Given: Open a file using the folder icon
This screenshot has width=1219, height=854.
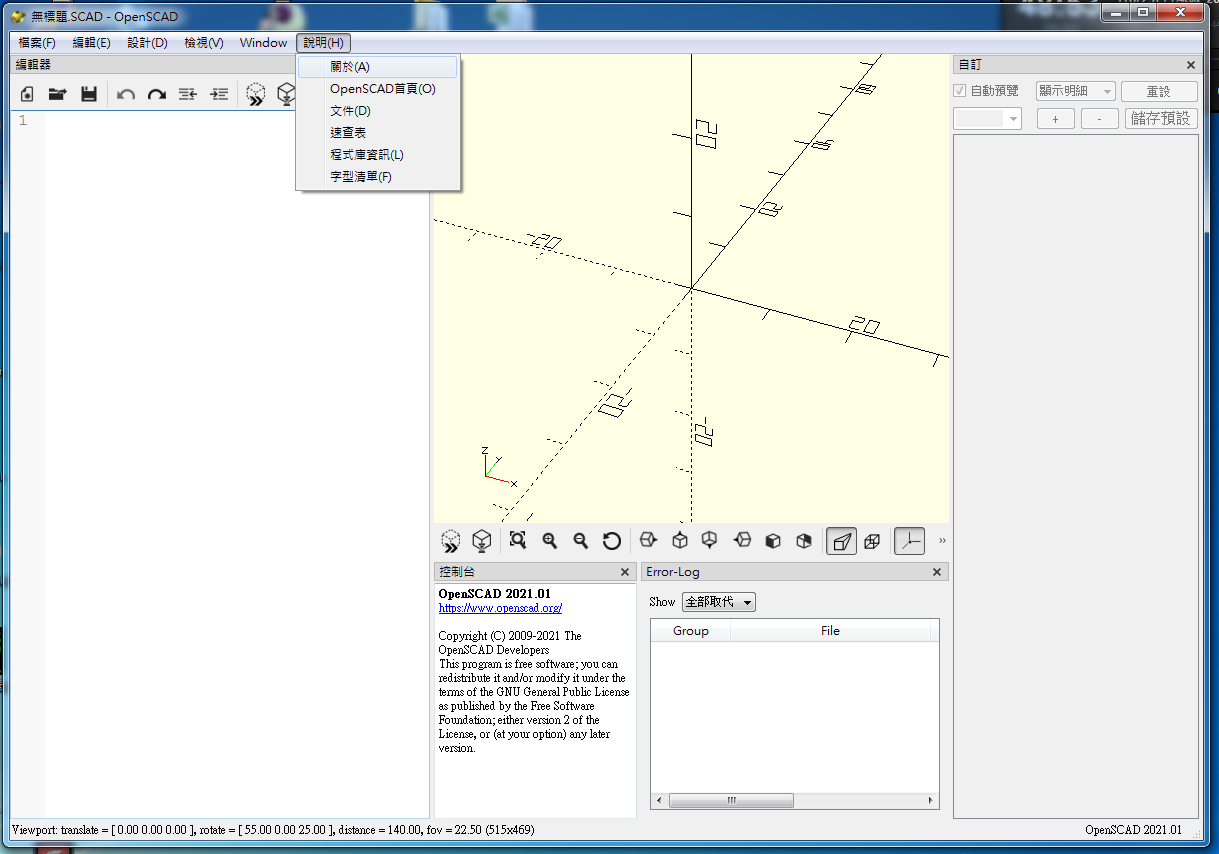Looking at the screenshot, I should 58,94.
